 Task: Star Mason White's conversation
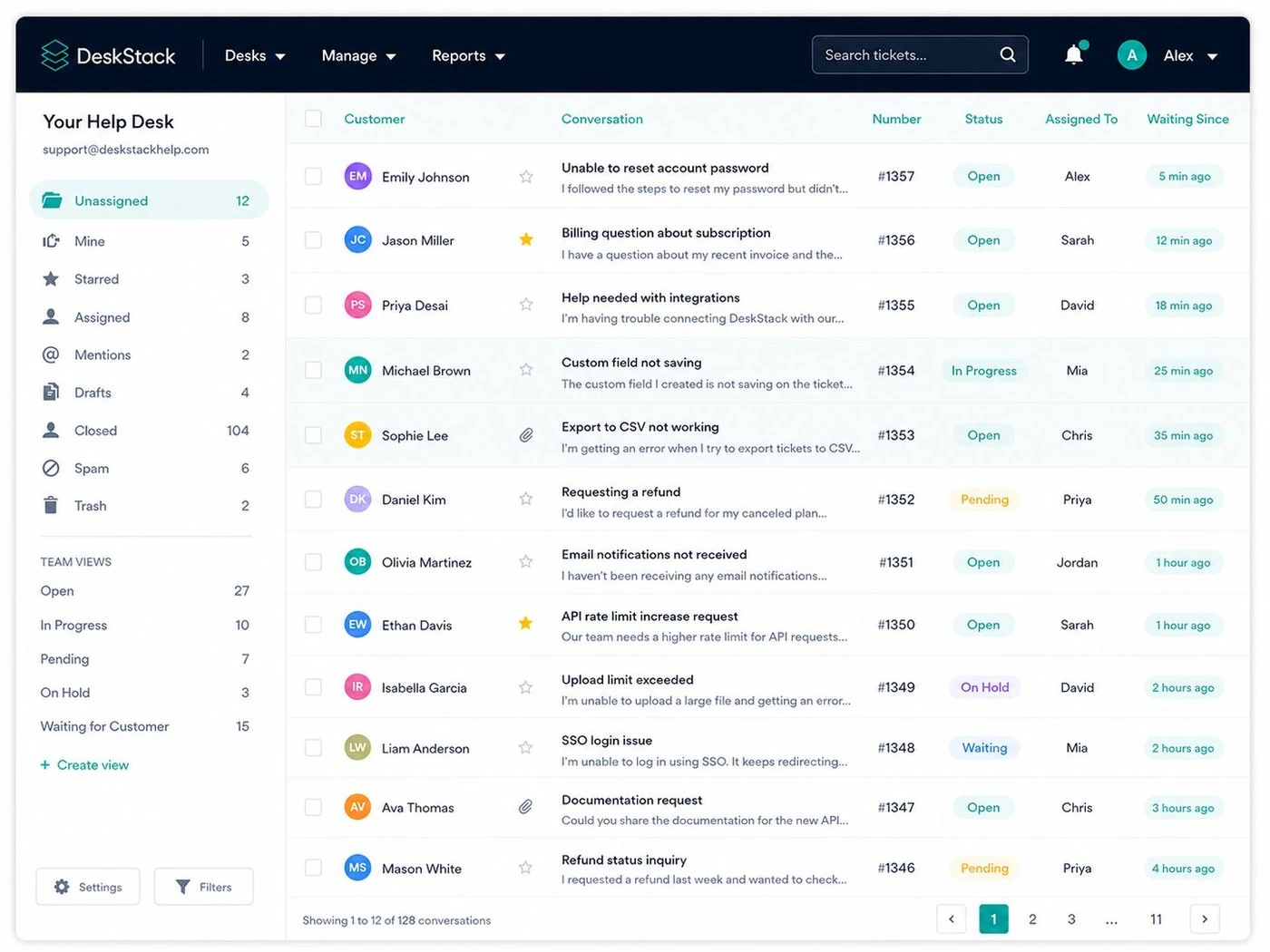526,868
